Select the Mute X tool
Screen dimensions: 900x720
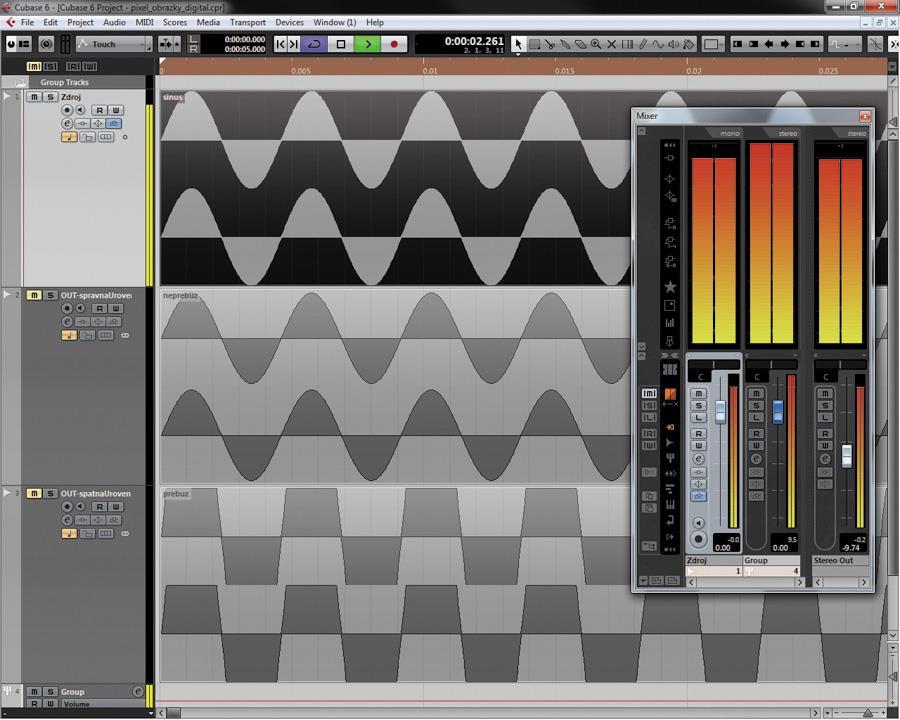(x=612, y=44)
